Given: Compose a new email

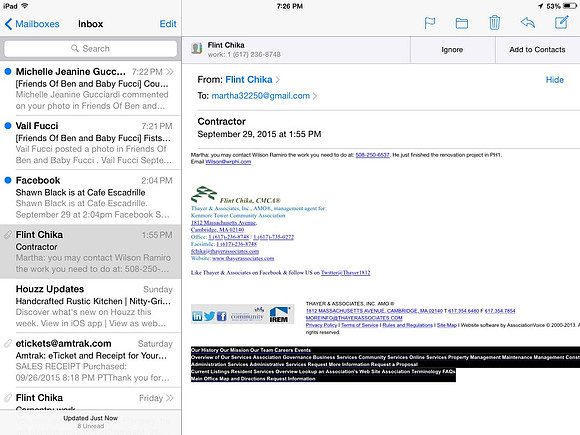Looking at the screenshot, I should coord(562,22).
